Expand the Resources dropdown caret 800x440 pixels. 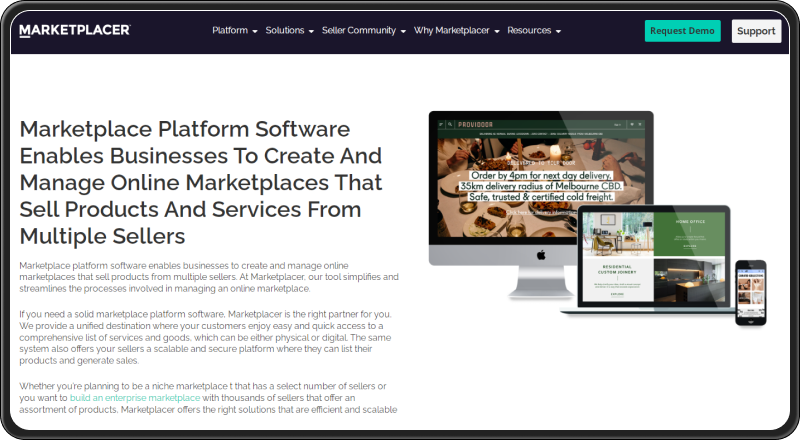pyautogui.click(x=558, y=32)
